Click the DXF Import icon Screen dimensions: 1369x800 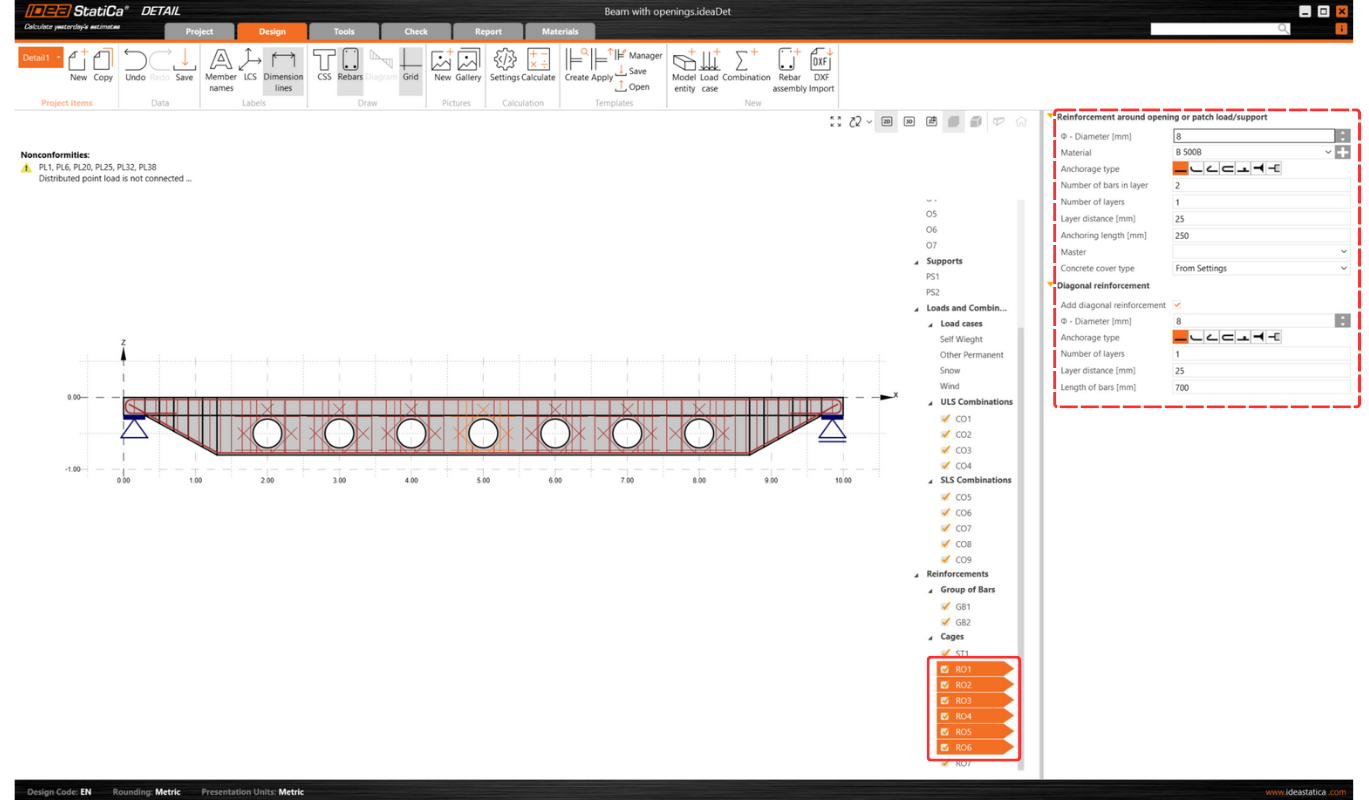(x=819, y=69)
